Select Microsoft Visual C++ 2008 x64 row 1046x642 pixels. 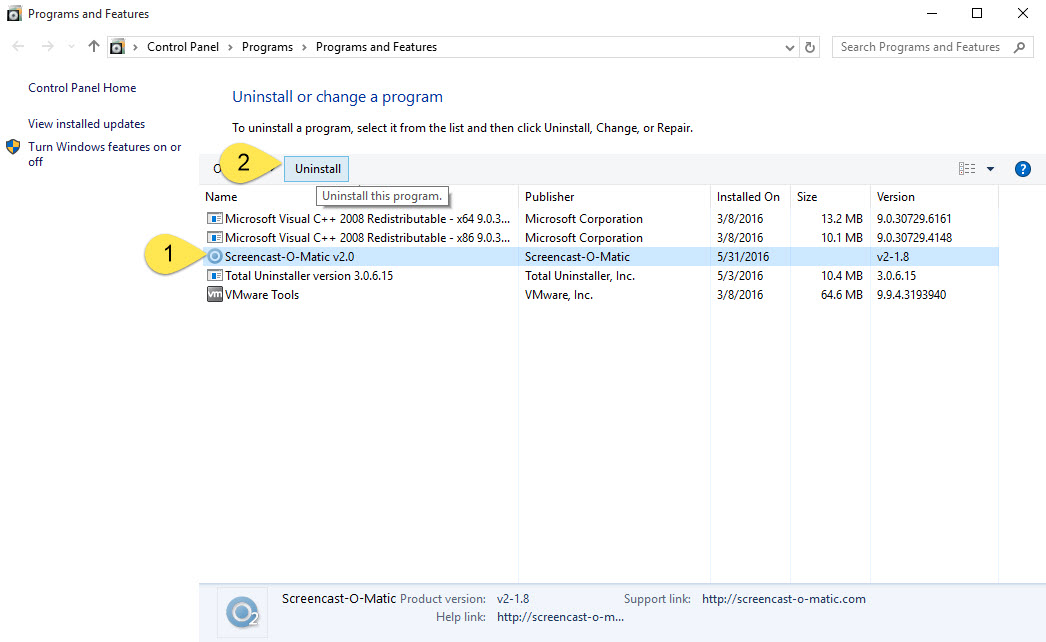point(600,219)
